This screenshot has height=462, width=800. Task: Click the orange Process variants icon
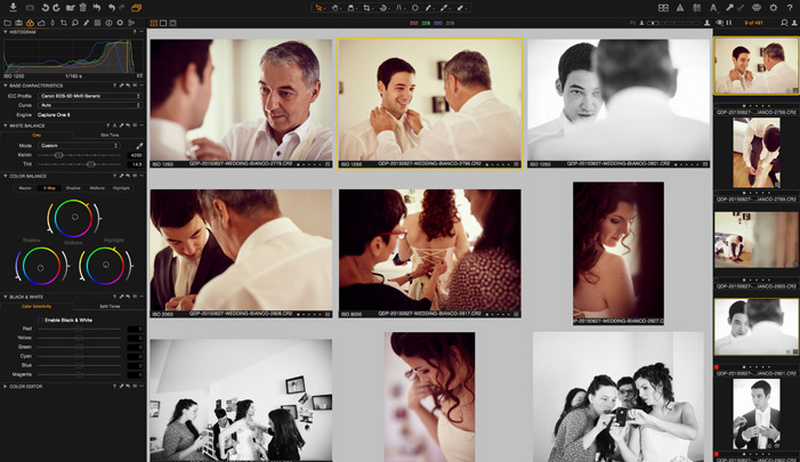click(x=136, y=8)
